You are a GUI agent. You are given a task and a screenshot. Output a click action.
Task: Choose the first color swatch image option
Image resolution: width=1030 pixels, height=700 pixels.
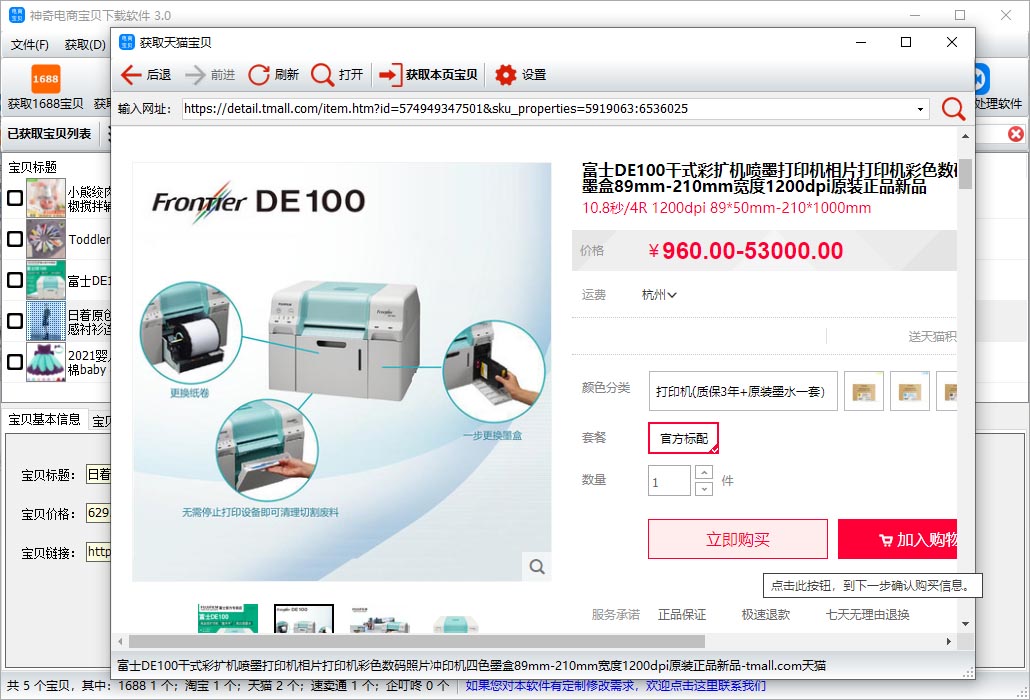(863, 391)
